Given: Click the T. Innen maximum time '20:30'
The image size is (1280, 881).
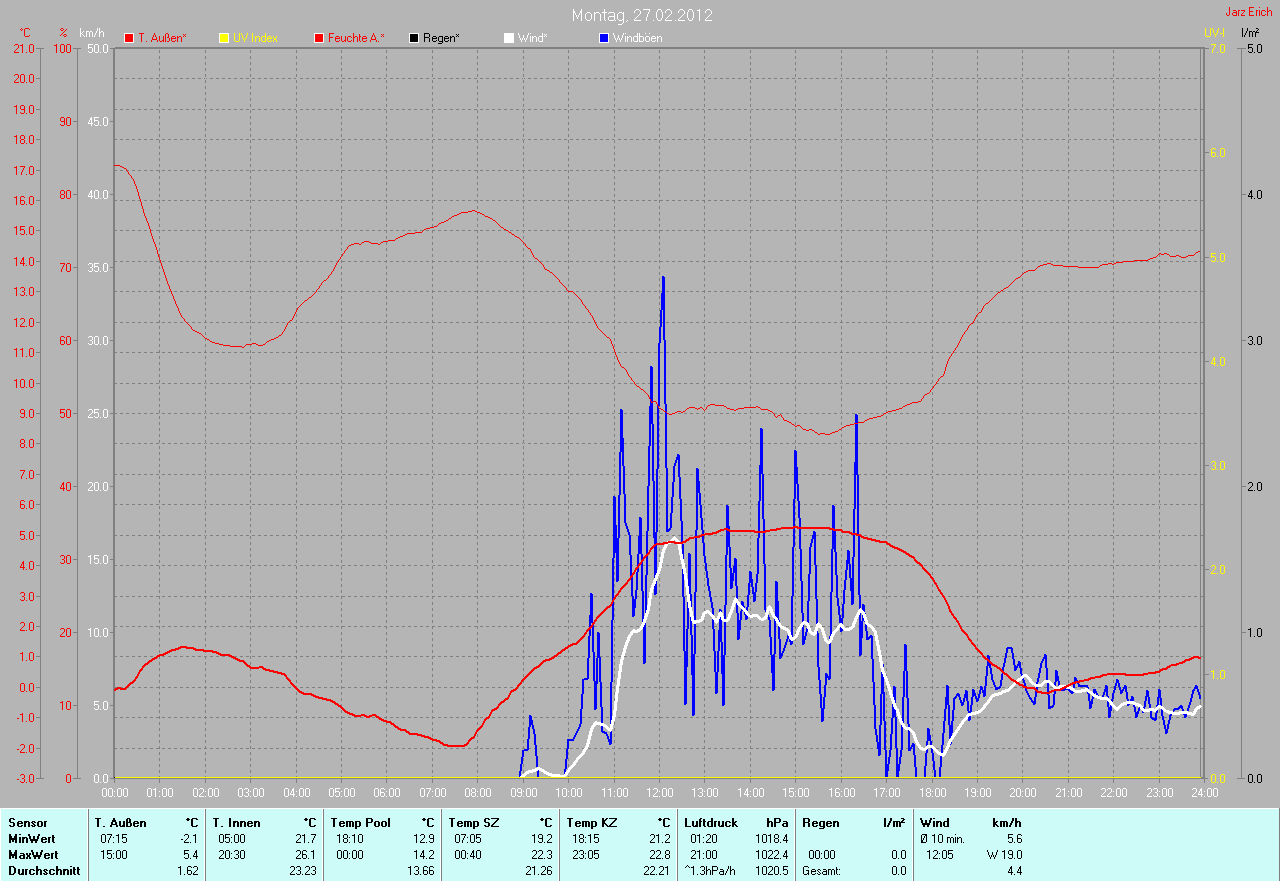Looking at the screenshot, I should pyautogui.click(x=233, y=855).
